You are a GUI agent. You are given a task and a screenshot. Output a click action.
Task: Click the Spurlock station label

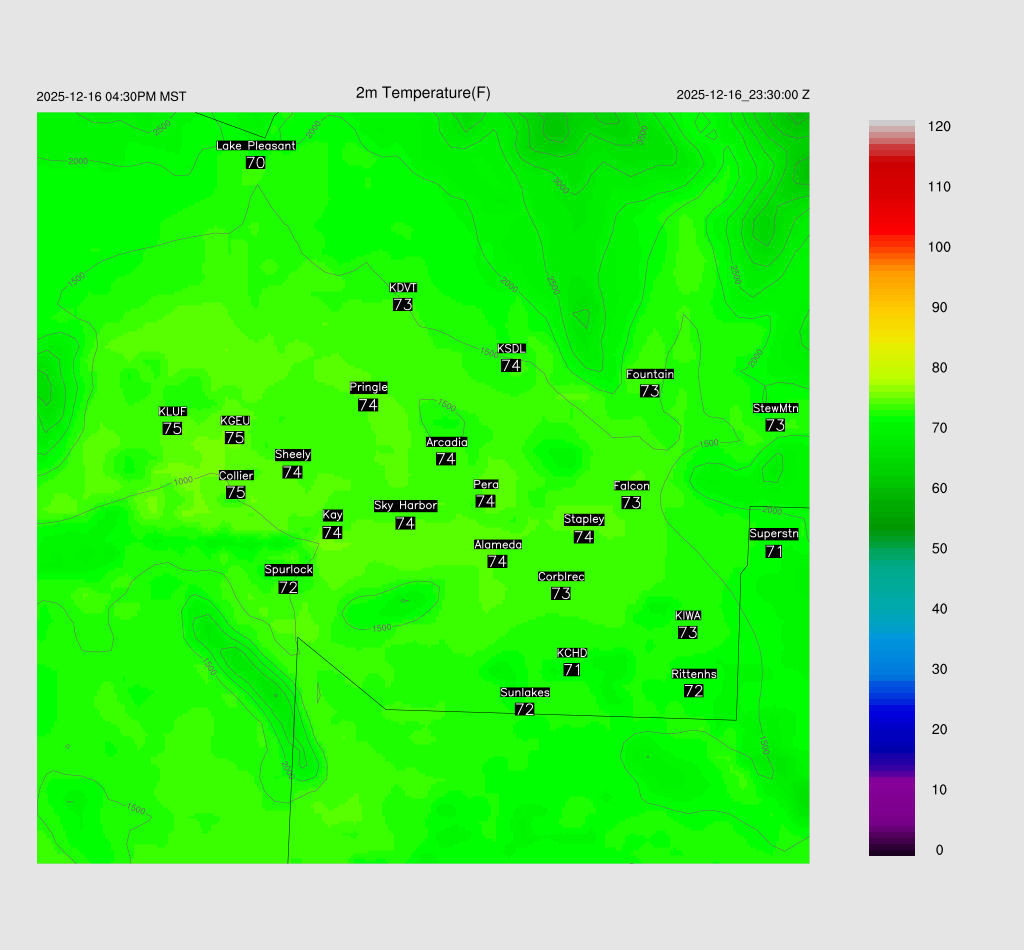(289, 570)
